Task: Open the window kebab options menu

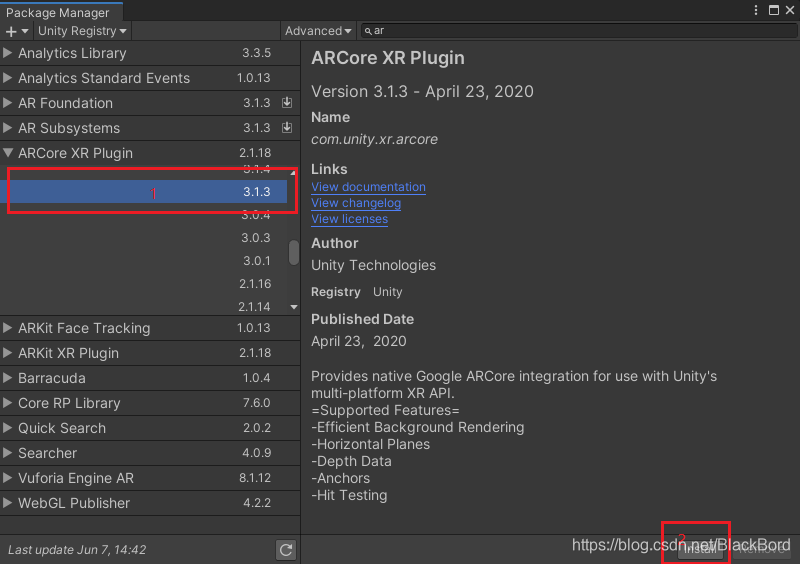Action: (756, 10)
